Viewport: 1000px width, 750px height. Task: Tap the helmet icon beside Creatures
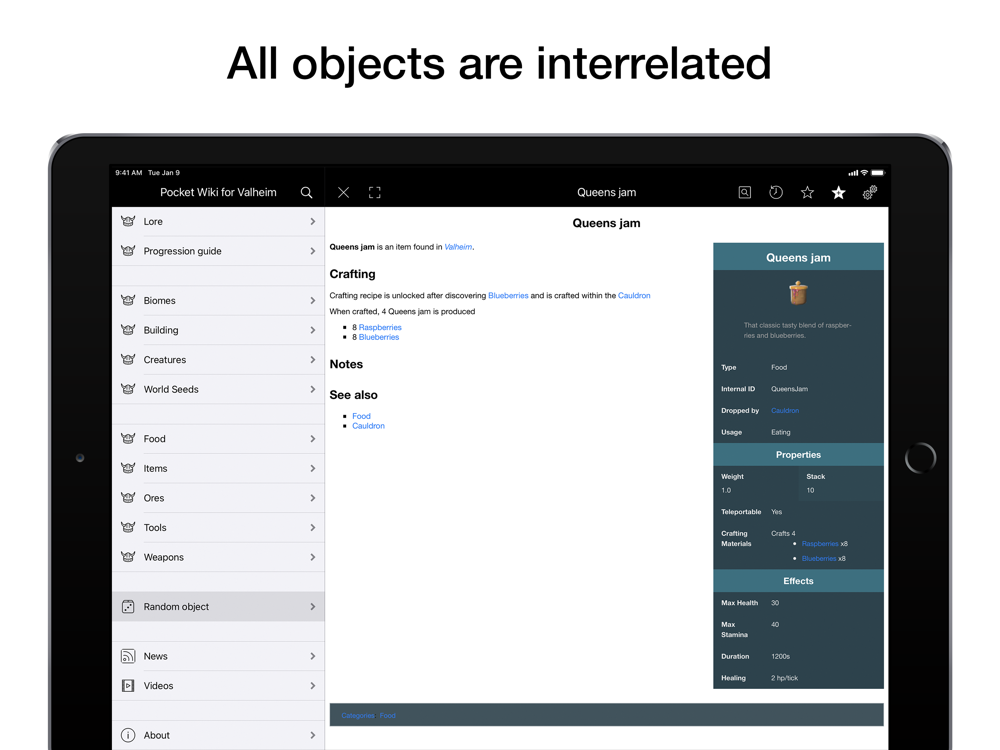pyautogui.click(x=128, y=360)
